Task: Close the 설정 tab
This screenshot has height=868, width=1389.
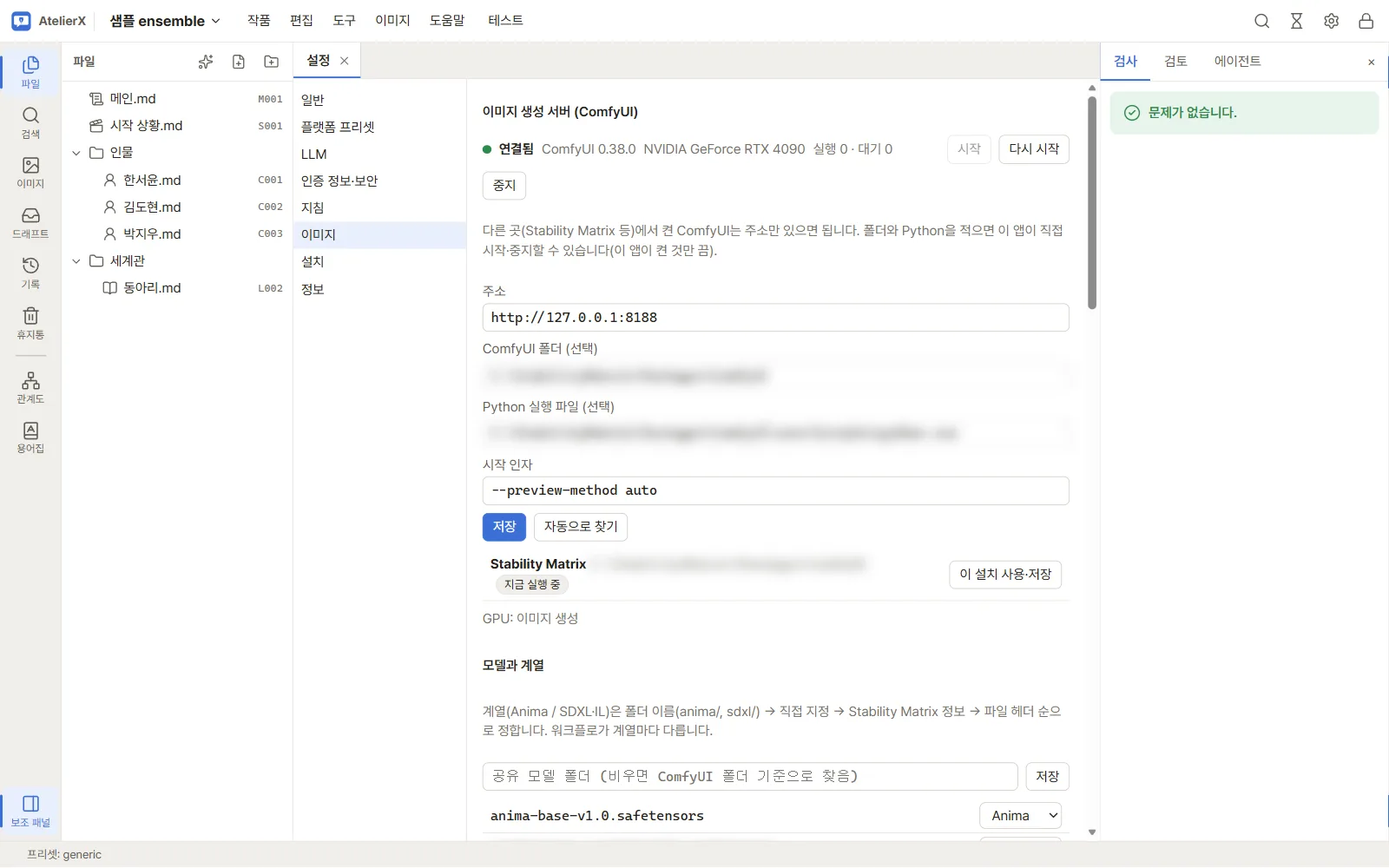Action: coord(345,61)
